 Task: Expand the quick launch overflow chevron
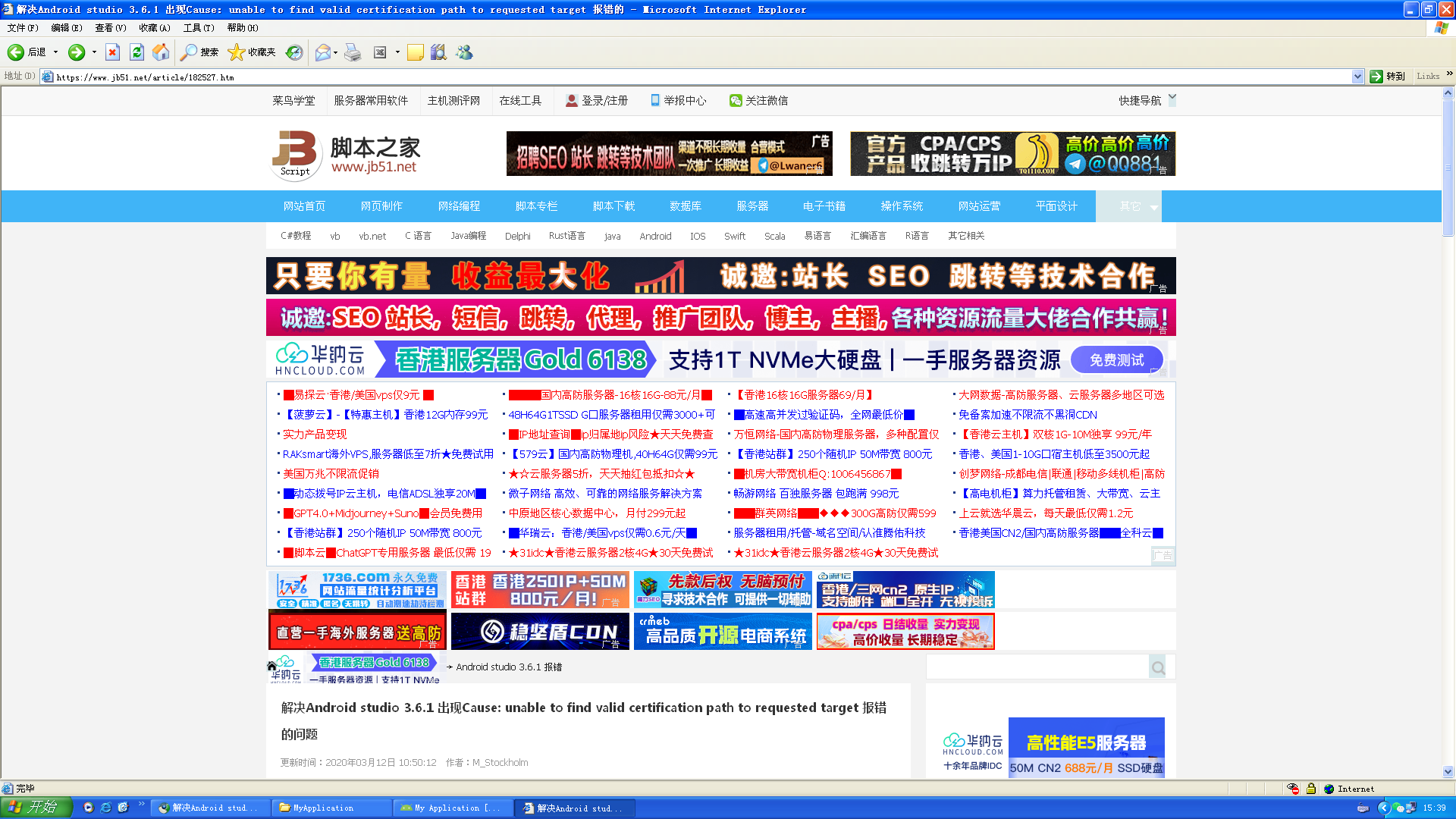tap(141, 804)
